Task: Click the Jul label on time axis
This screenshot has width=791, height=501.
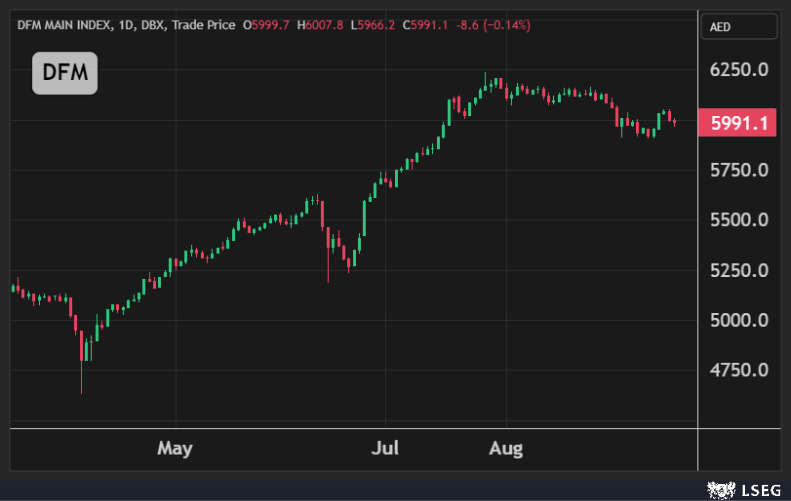Action: point(385,447)
